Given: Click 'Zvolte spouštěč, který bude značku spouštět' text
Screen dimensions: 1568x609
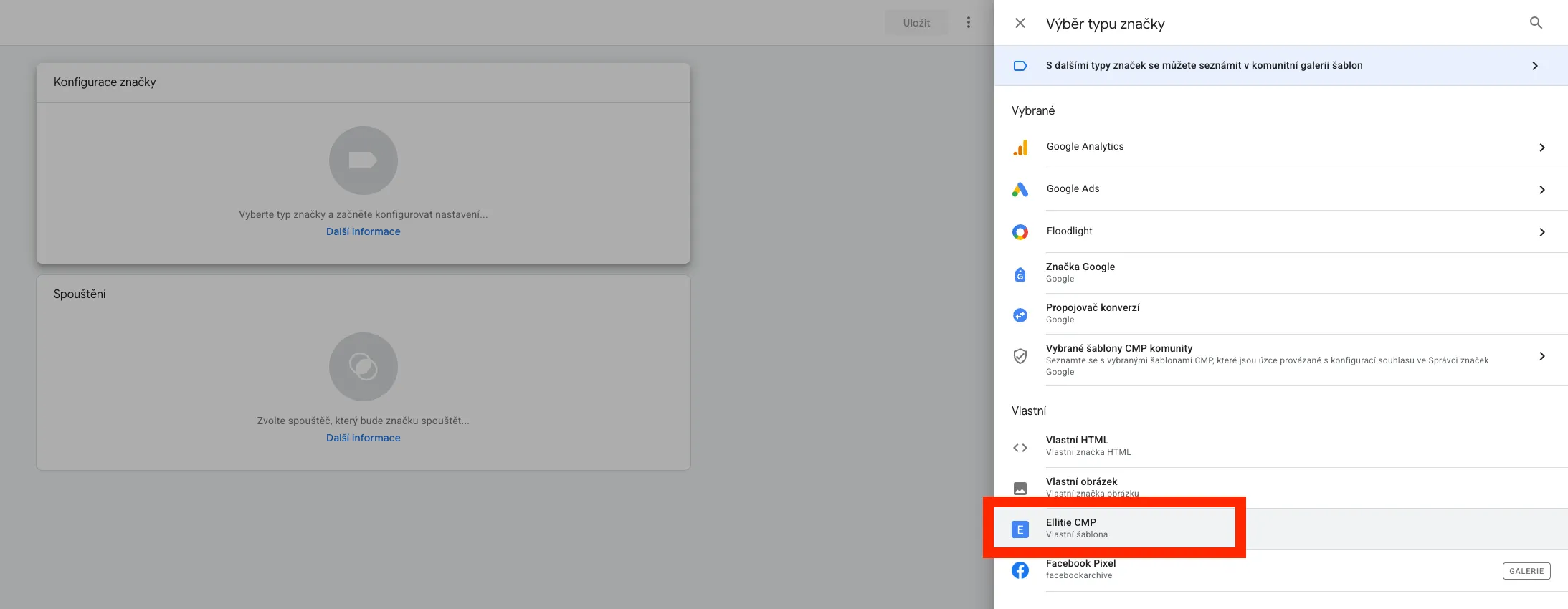Looking at the screenshot, I should pyautogui.click(x=364, y=421).
